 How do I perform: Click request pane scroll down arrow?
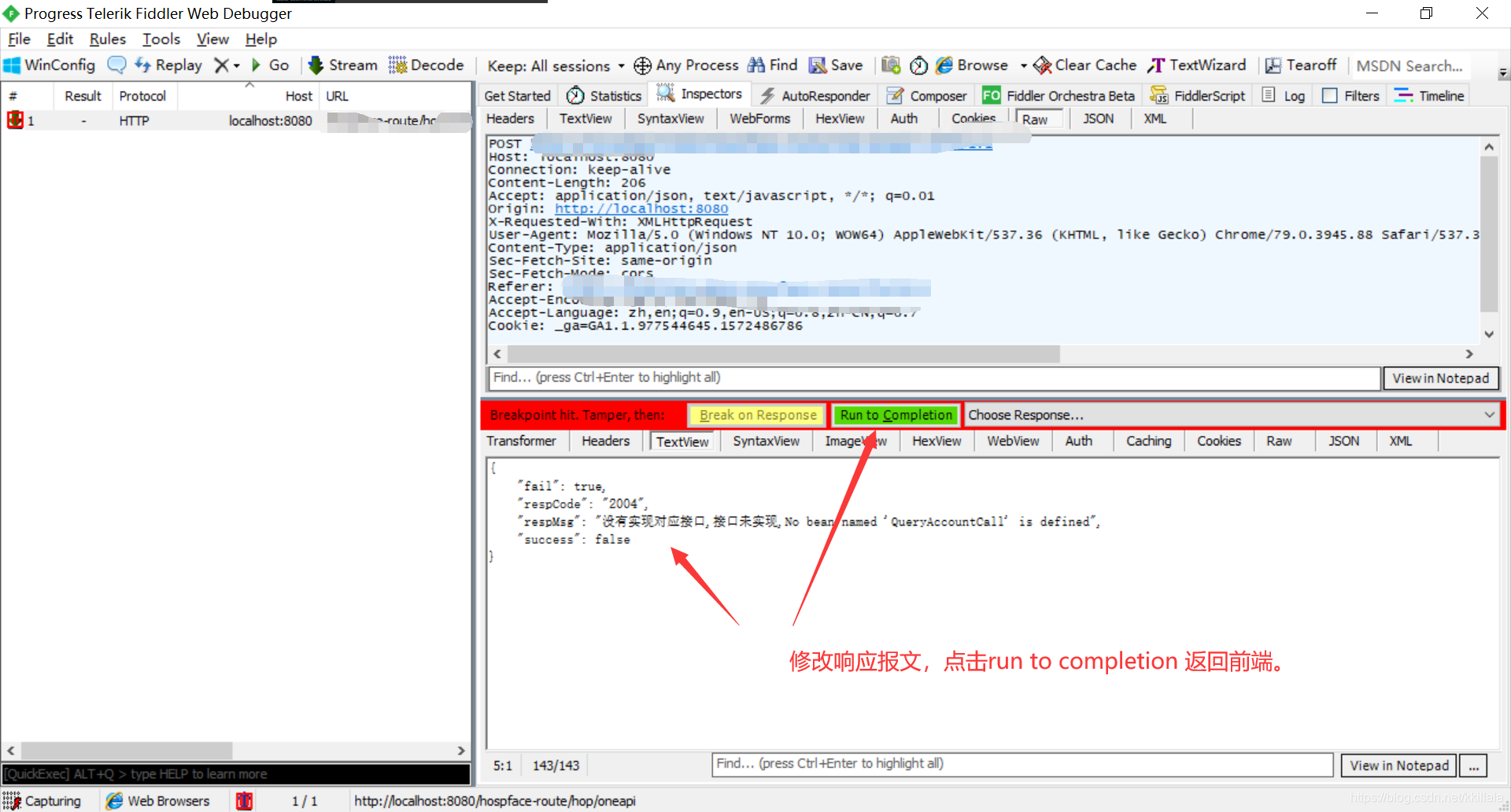(1488, 334)
